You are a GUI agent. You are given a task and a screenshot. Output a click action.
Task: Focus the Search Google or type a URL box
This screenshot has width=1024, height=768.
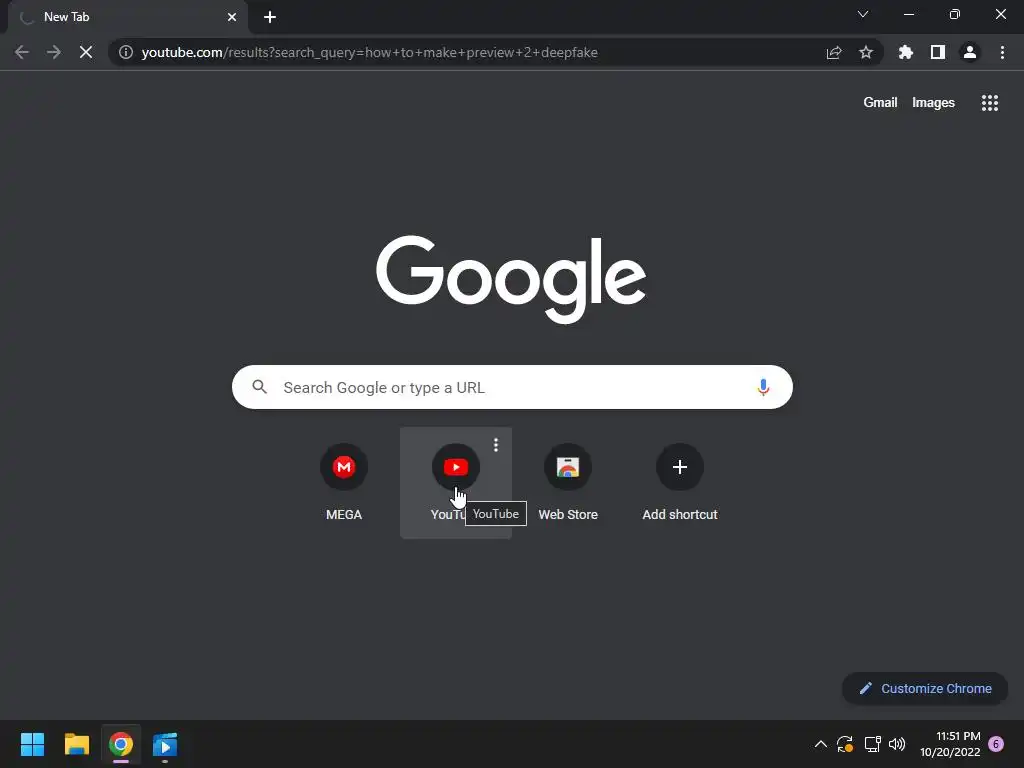click(x=512, y=387)
